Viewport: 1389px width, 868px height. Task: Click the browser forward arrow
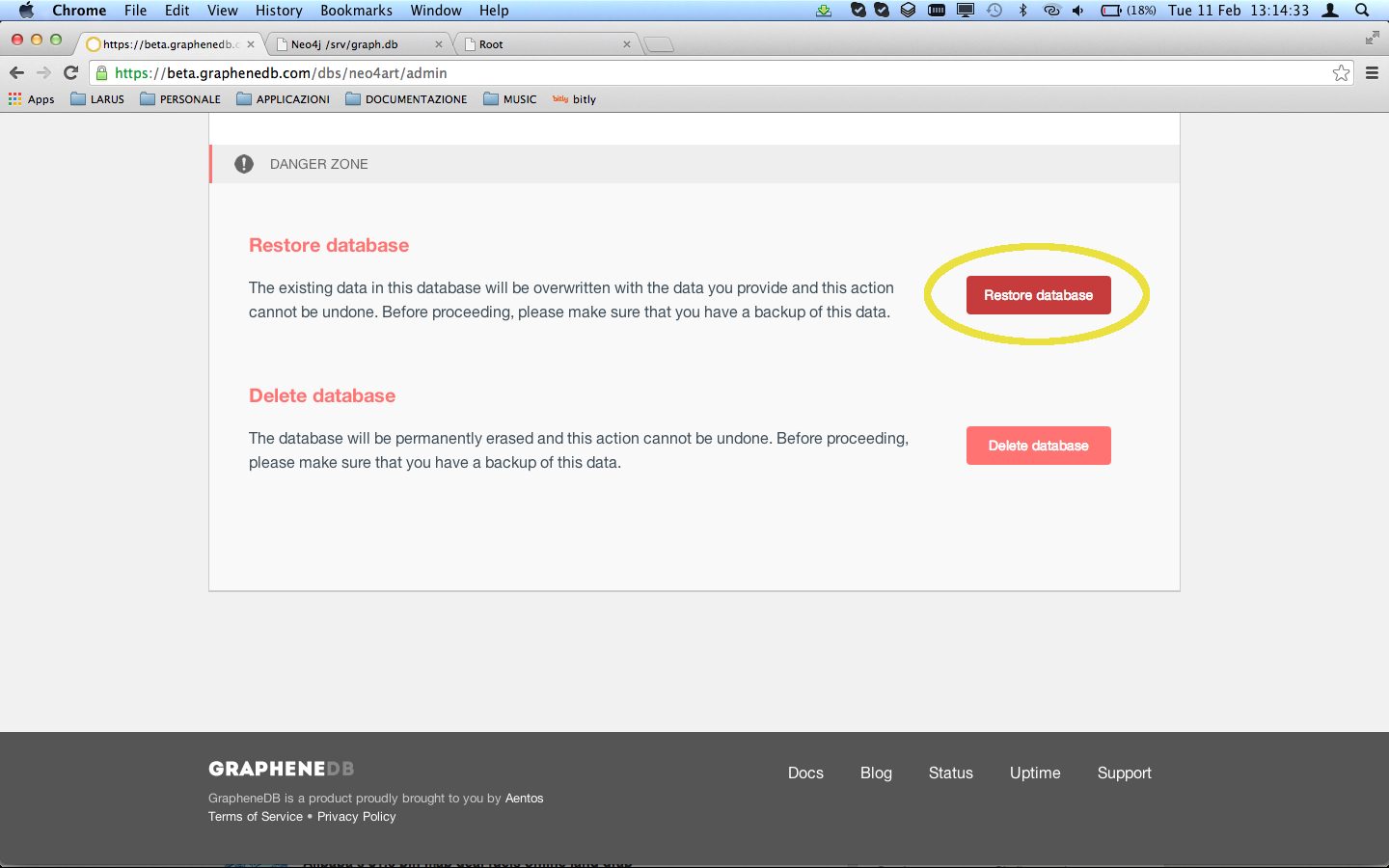tap(43, 72)
